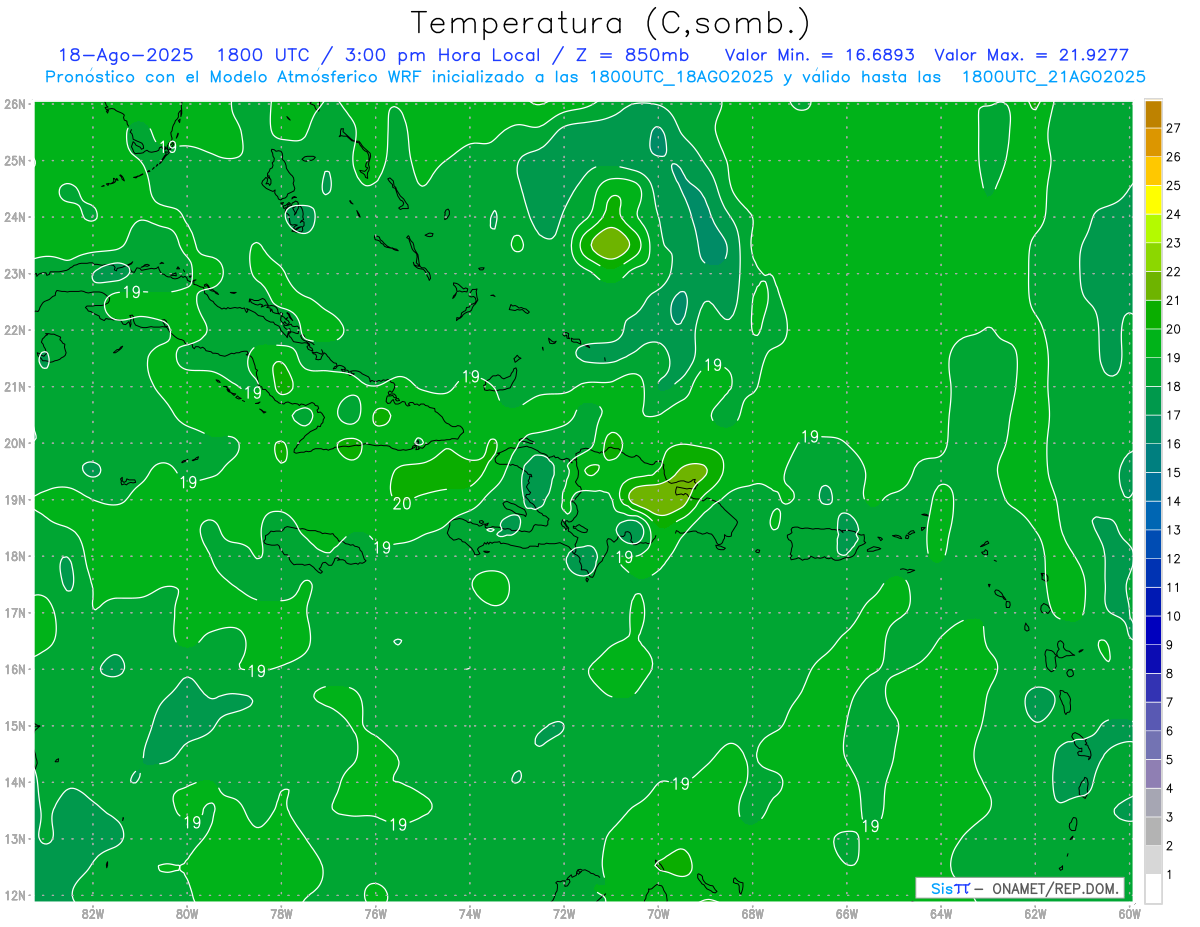Screen dimensions: 1200x927
Task: Click the color scale value "25"
Action: point(1174,185)
